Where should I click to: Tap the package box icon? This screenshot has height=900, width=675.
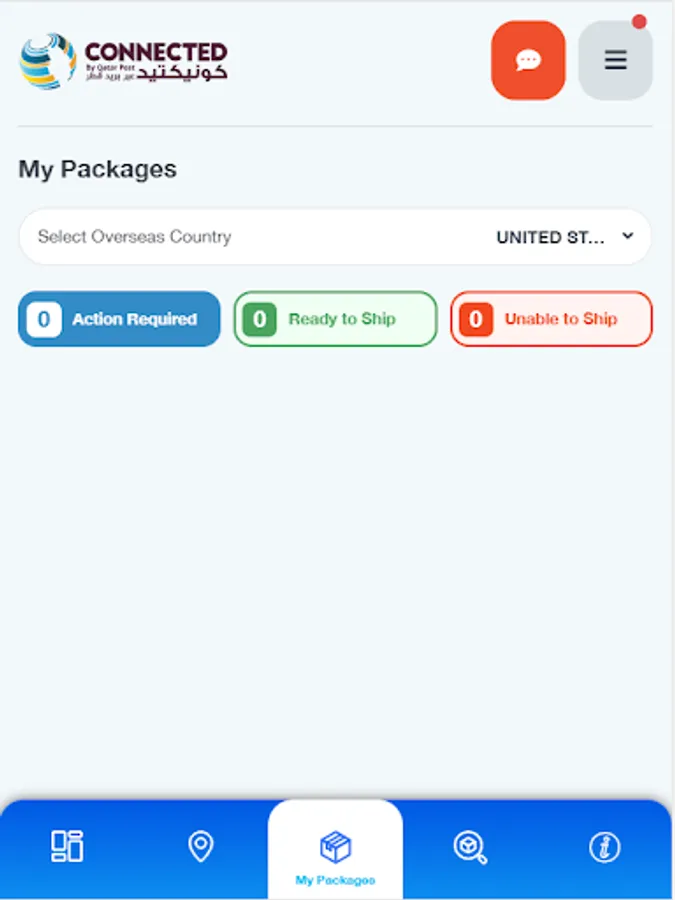point(335,847)
